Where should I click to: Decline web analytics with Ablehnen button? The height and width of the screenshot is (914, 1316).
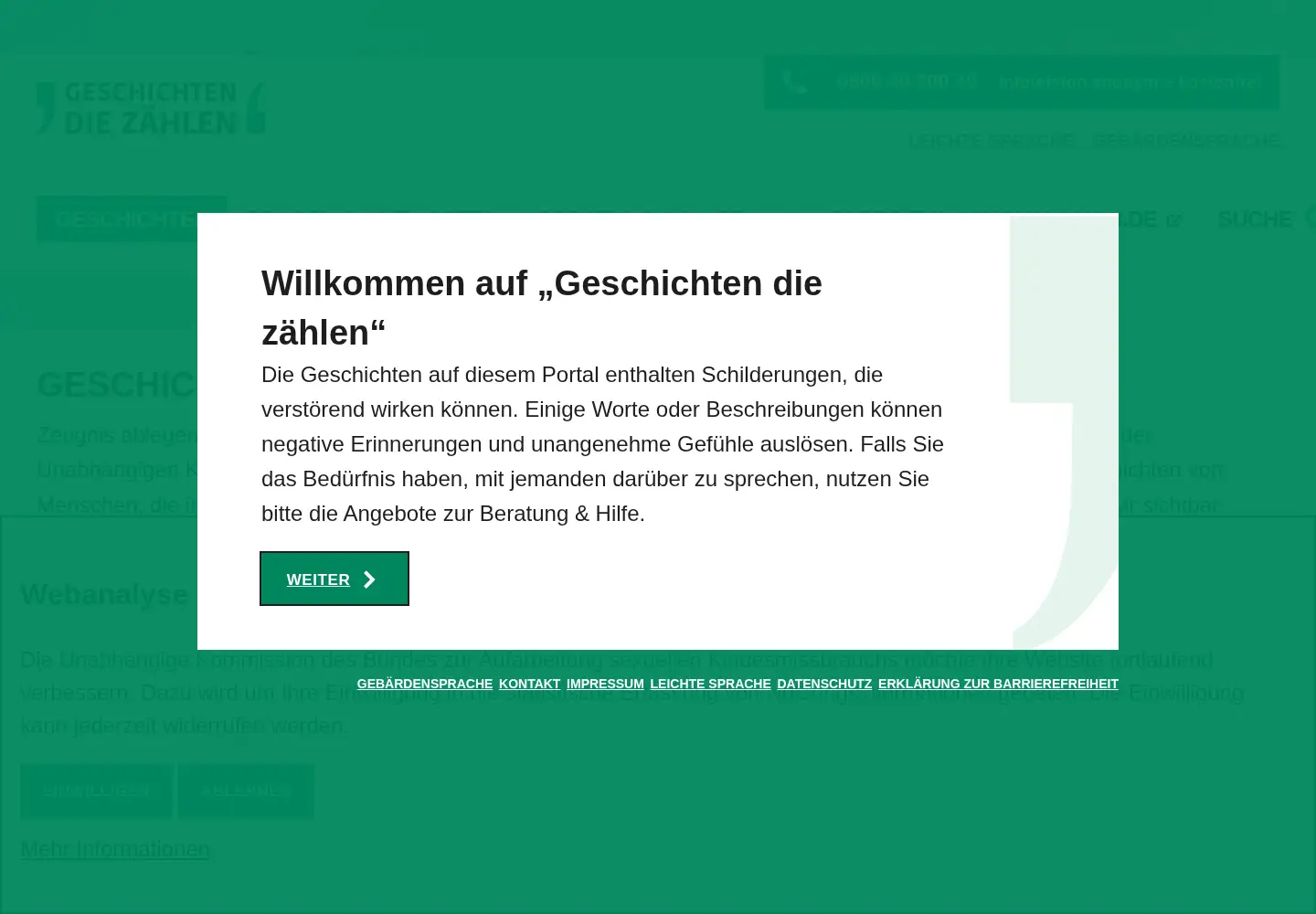(246, 792)
